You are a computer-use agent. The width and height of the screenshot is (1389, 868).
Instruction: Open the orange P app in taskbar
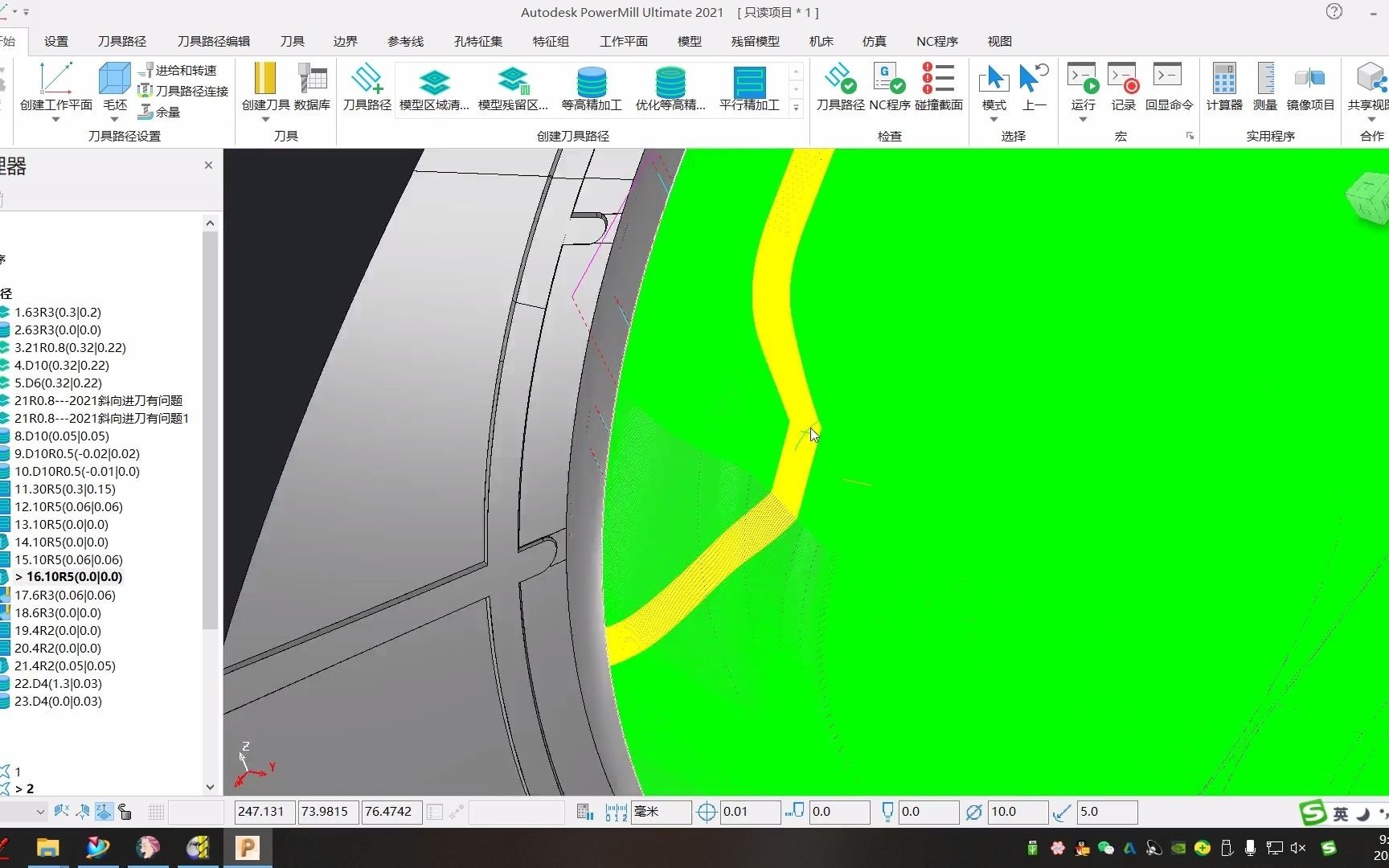pos(248,848)
